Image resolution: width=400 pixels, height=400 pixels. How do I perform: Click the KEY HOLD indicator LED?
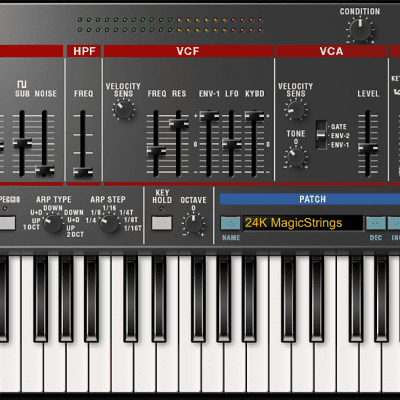(x=162, y=209)
